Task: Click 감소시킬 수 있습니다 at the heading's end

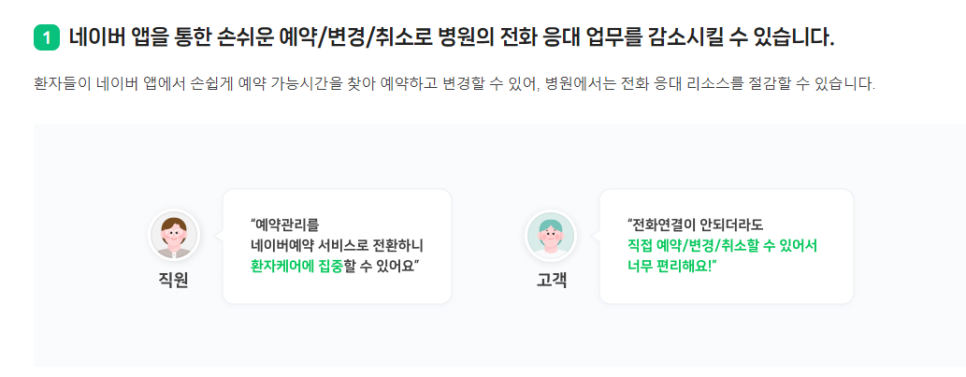Action: point(742,39)
